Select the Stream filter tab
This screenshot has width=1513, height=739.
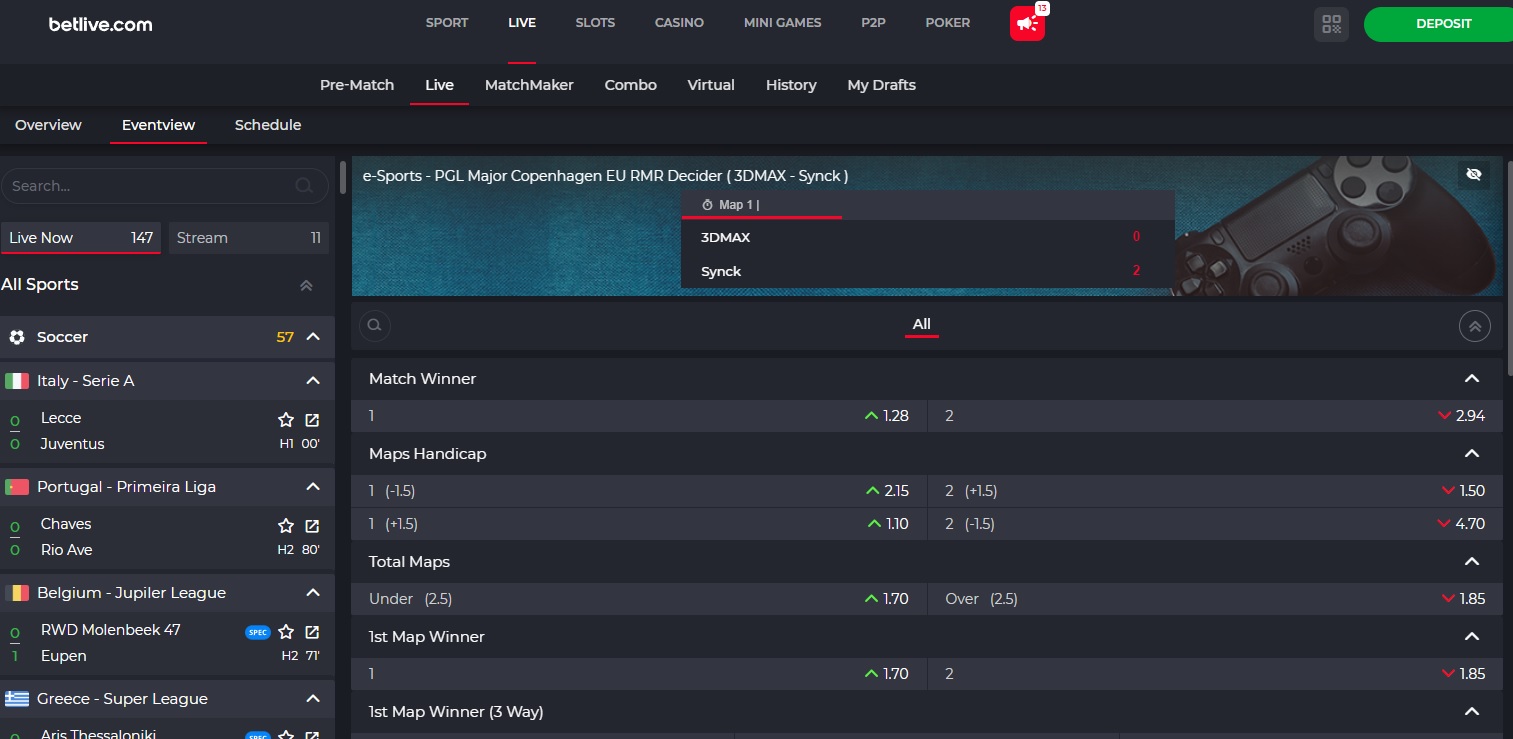[x=248, y=238]
